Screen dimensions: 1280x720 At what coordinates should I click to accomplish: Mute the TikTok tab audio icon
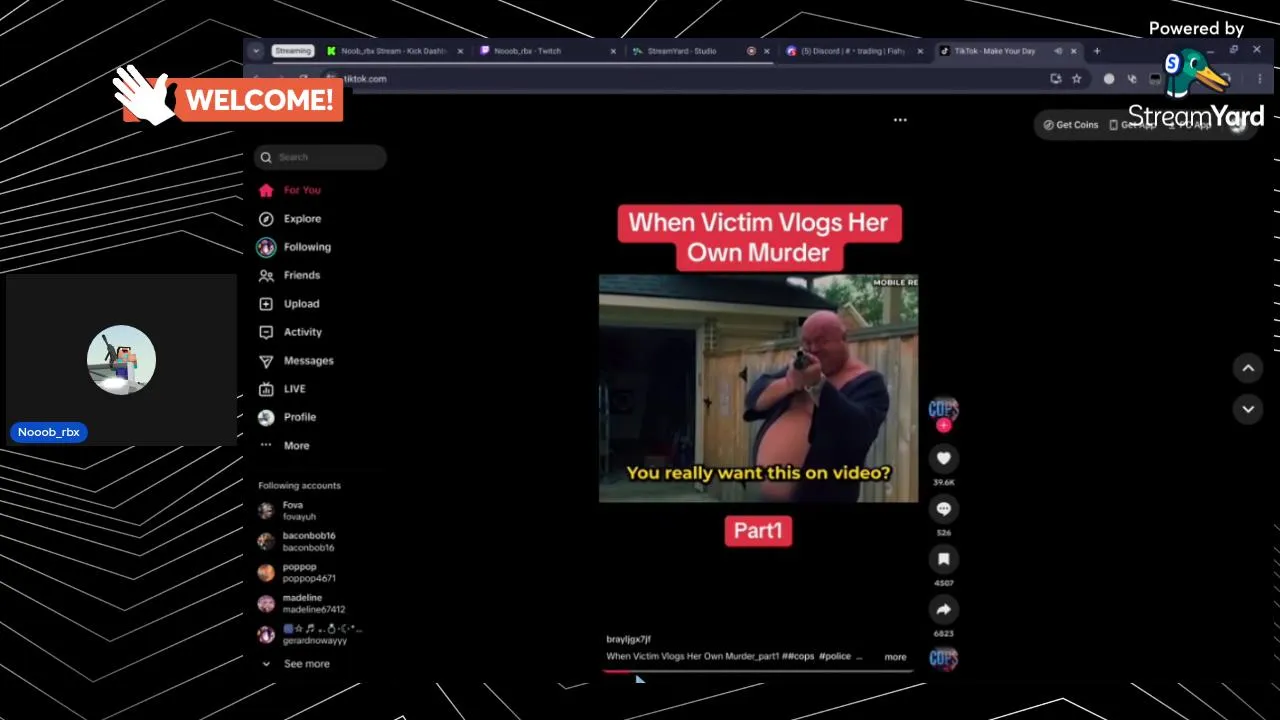coord(1058,51)
